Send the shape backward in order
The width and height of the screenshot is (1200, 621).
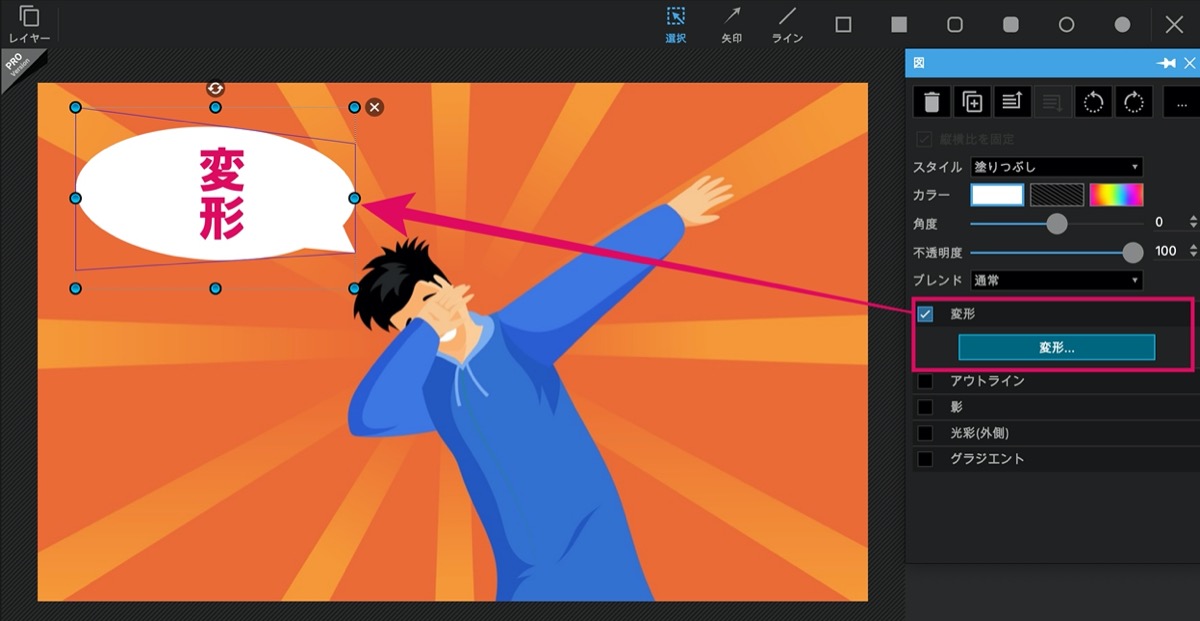point(1052,102)
